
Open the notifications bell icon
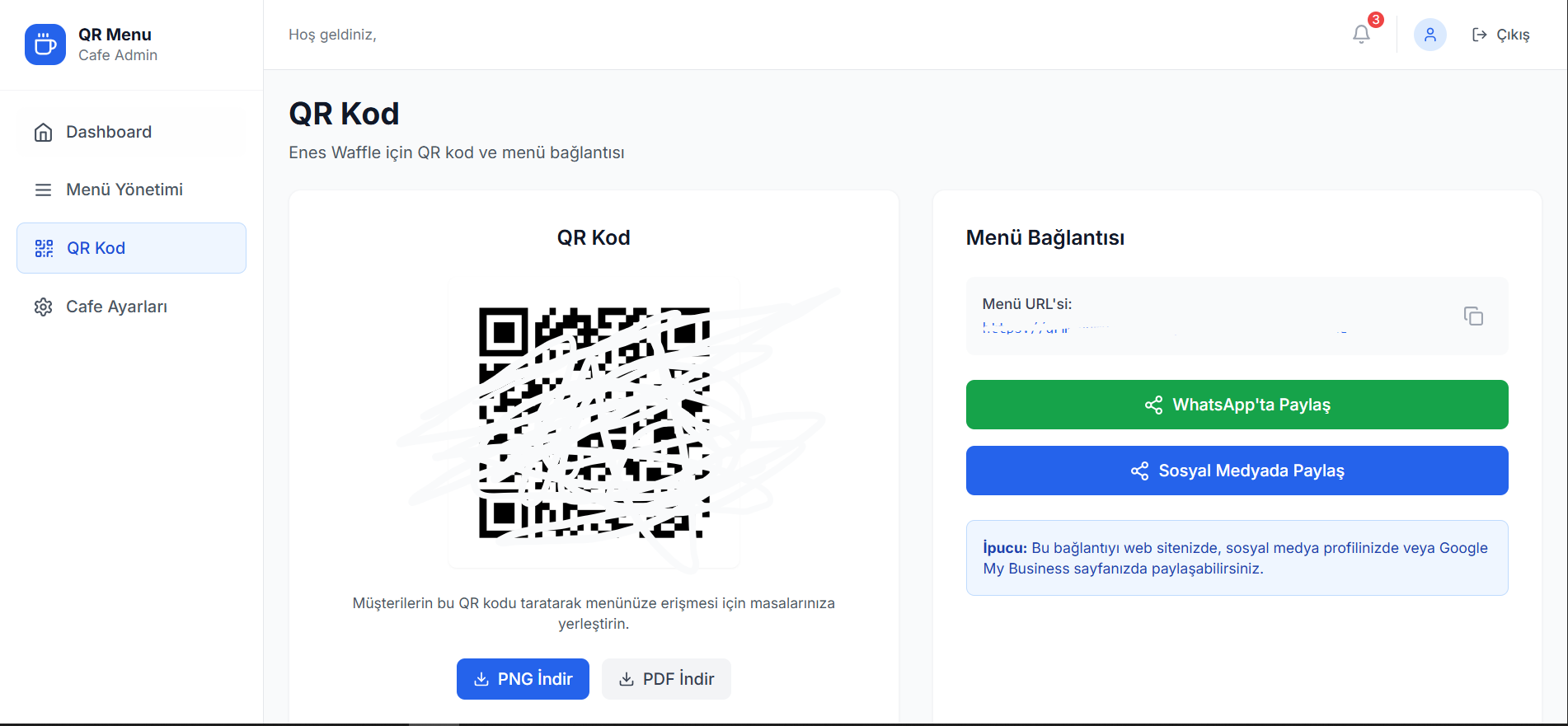(1361, 35)
